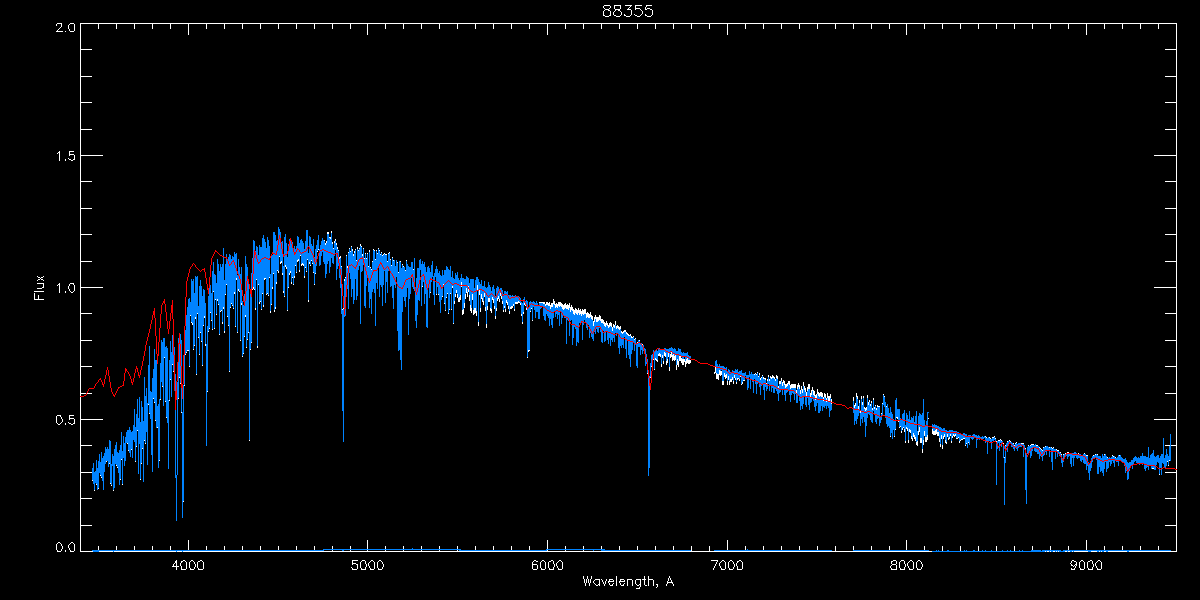Select the 4000 wavelength tick label
This screenshot has width=1200, height=600.
(188, 565)
